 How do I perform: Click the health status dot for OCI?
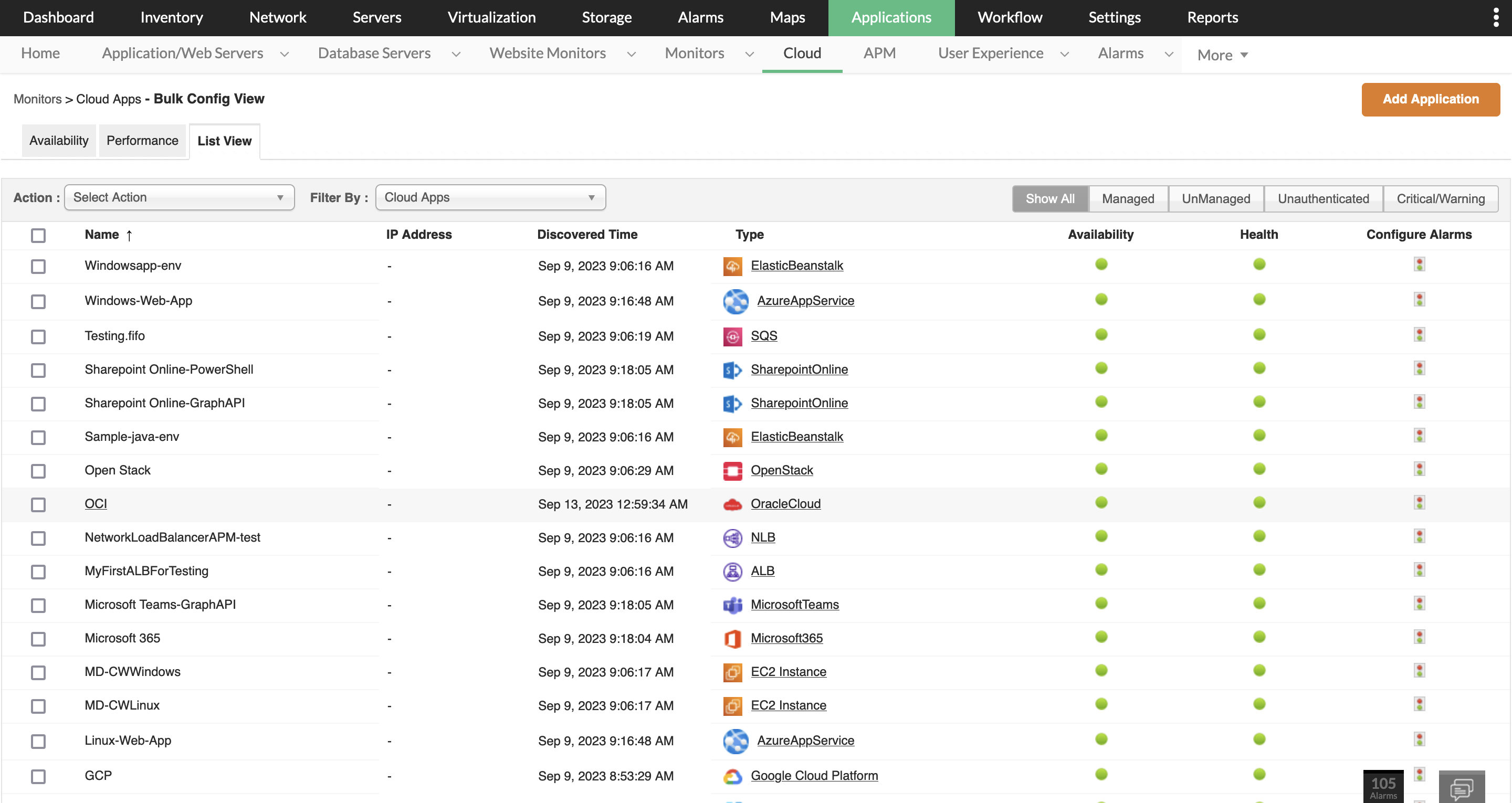[x=1258, y=503]
